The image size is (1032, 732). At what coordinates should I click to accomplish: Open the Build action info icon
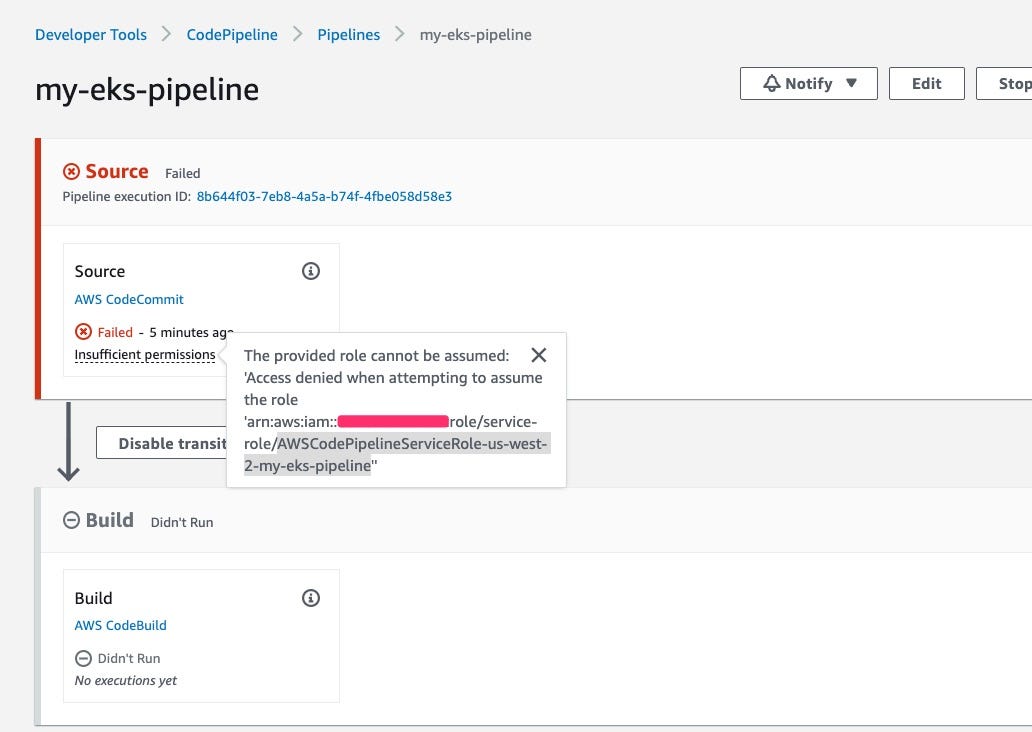coord(311,598)
